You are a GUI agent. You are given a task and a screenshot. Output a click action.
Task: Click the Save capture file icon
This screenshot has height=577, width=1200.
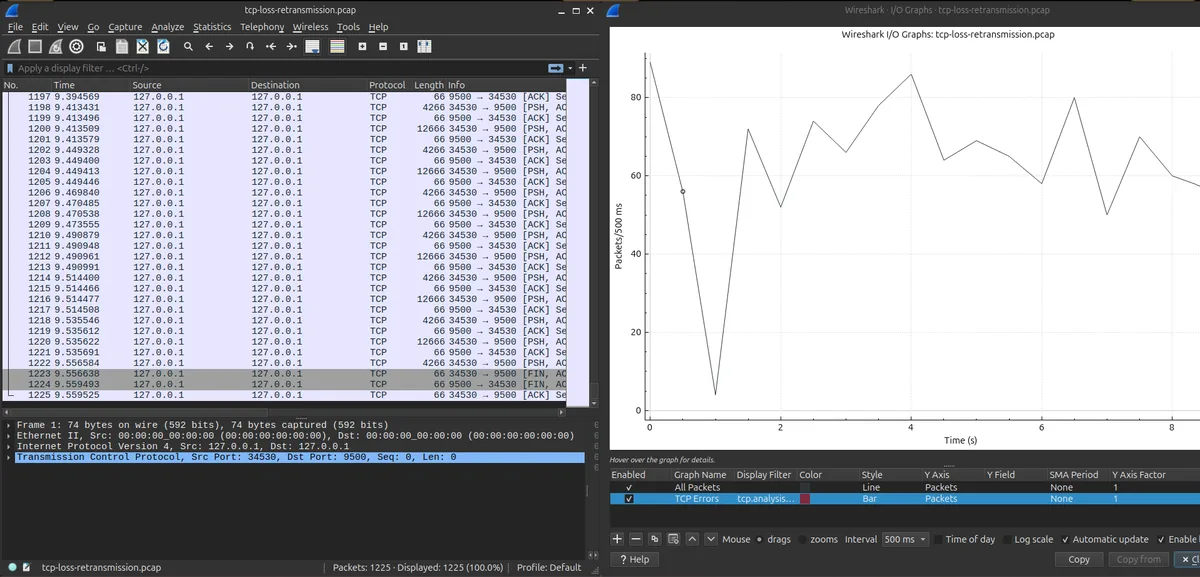tap(122, 46)
